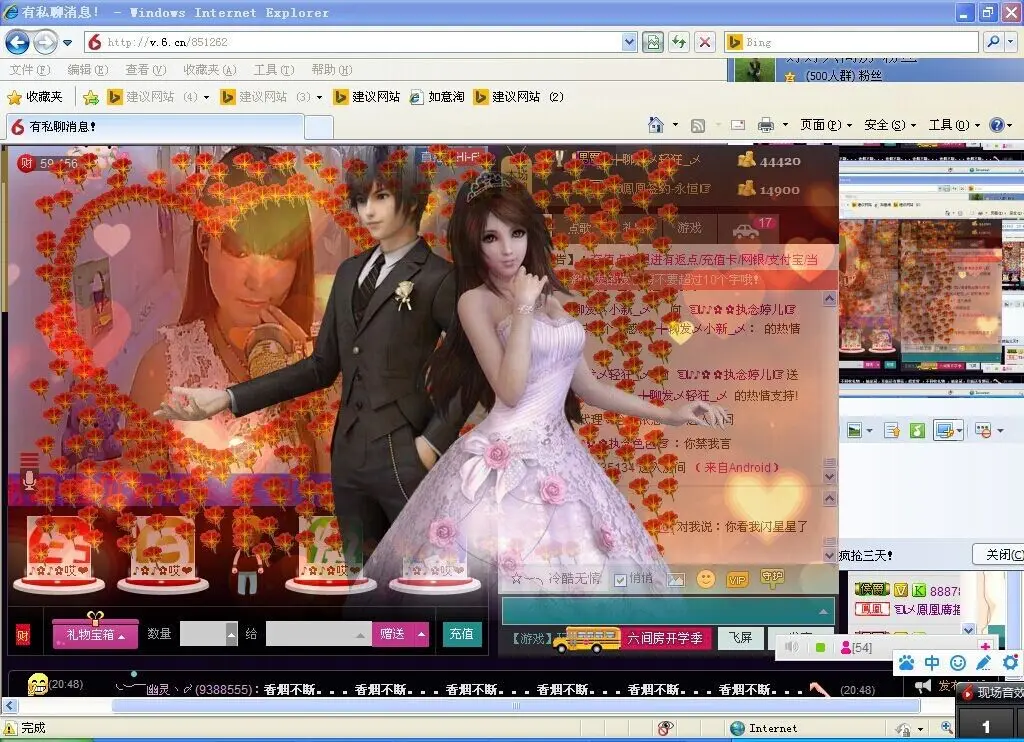Click the pencil icon in IME toolbar
This screenshot has width=1024, height=742.
pyautogui.click(x=984, y=664)
